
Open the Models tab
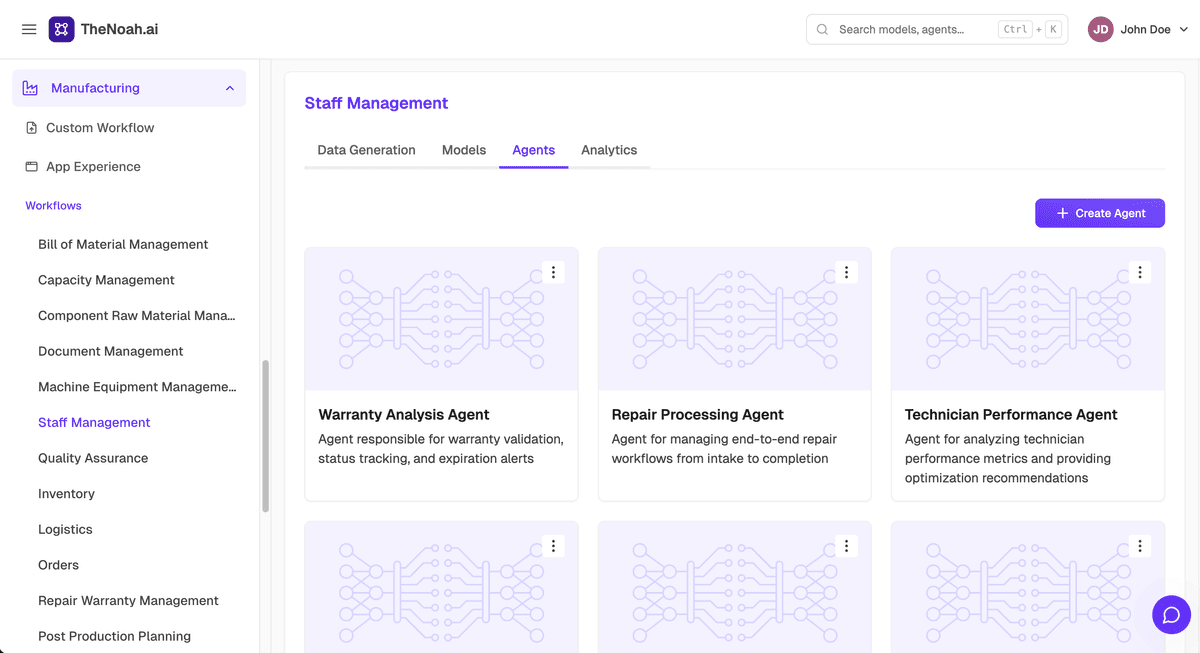tap(464, 150)
